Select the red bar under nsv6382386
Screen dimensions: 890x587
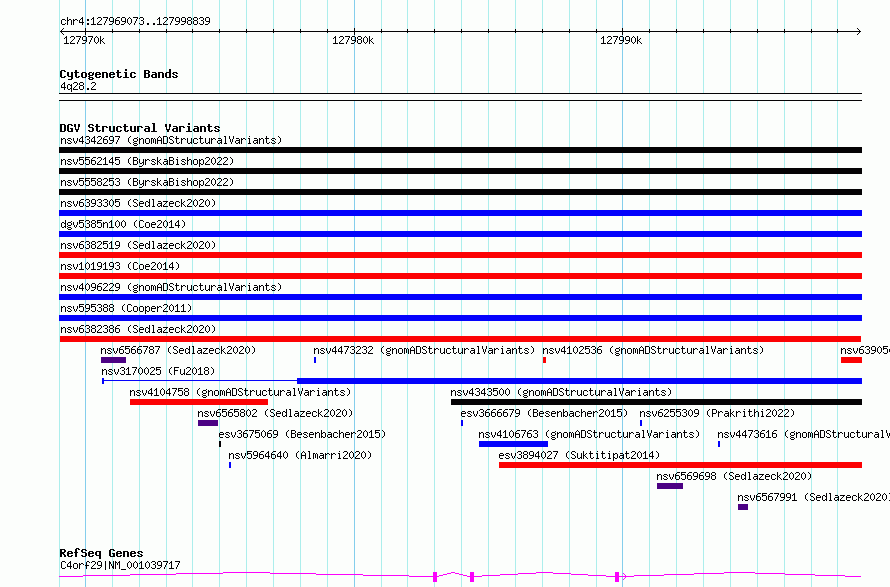[460, 339]
